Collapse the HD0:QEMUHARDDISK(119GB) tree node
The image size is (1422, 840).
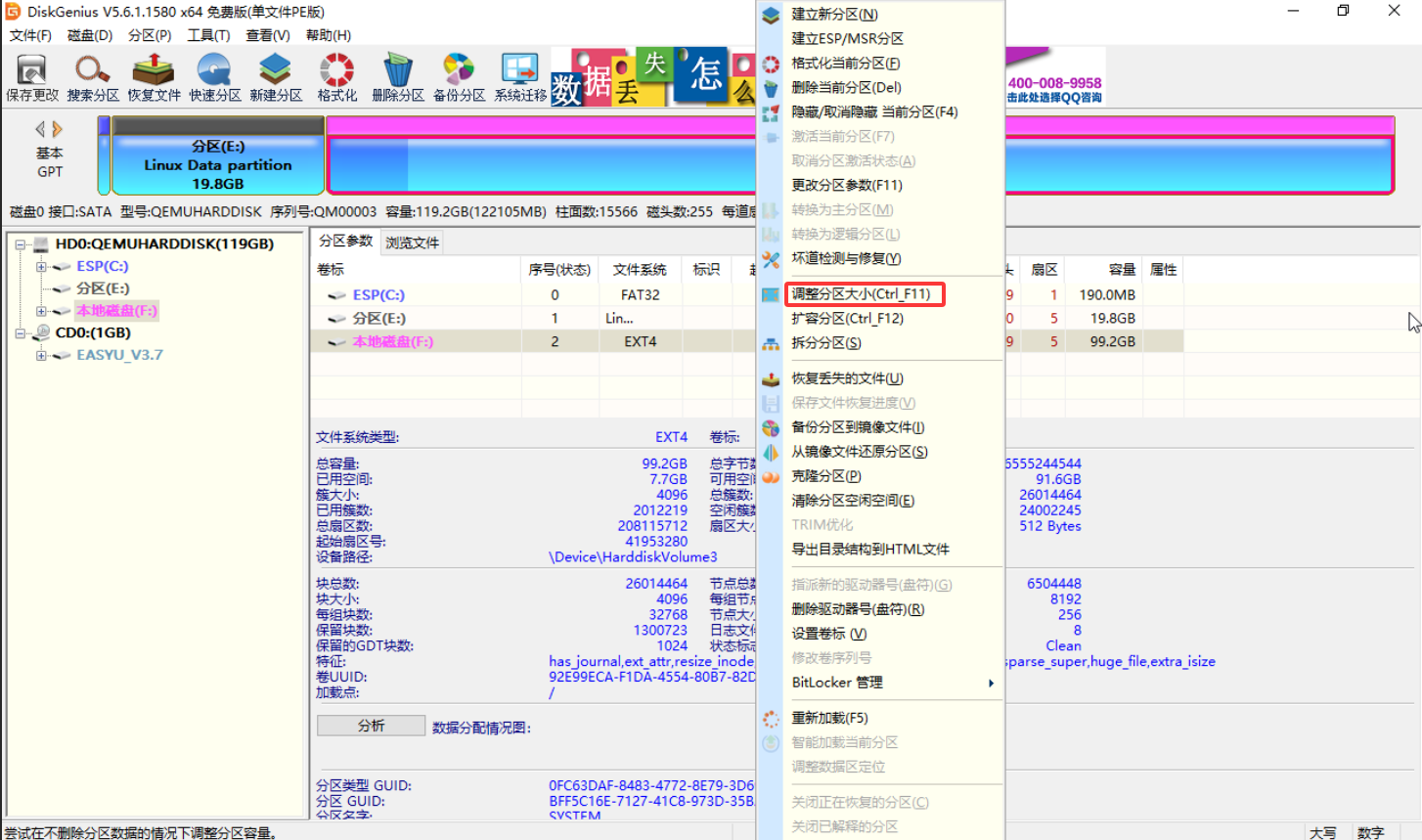coord(20,244)
